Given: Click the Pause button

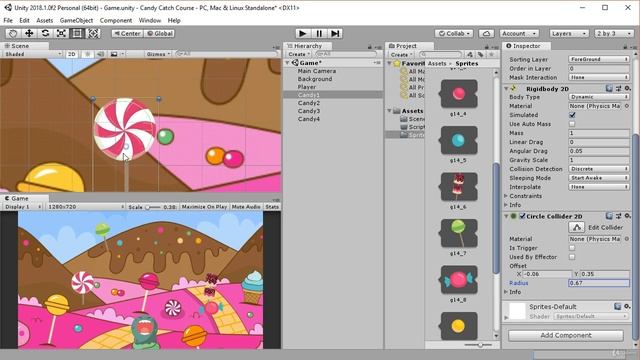Looking at the screenshot, I should [x=319, y=33].
